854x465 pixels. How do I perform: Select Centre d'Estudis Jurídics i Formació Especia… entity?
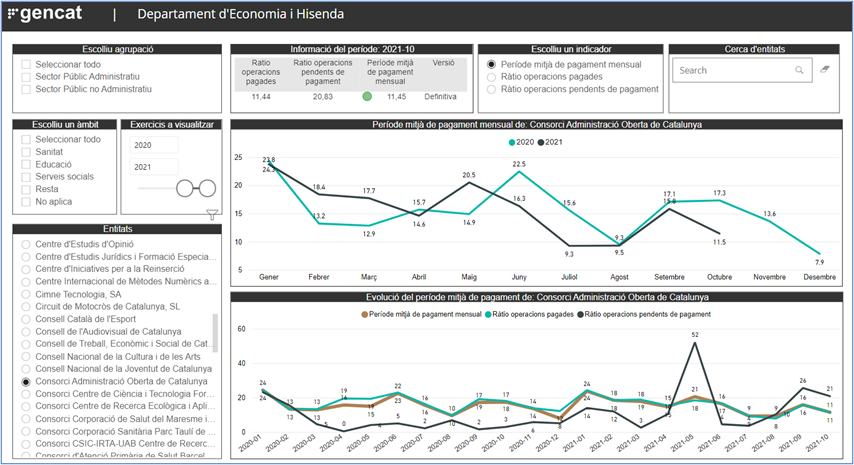coord(26,257)
